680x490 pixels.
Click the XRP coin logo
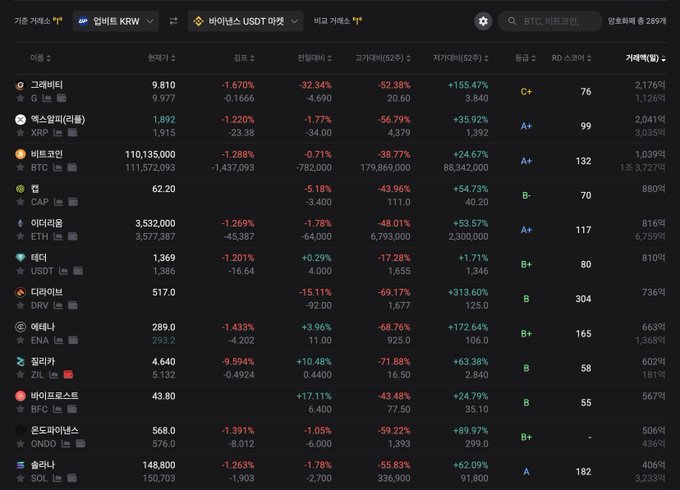pos(20,119)
